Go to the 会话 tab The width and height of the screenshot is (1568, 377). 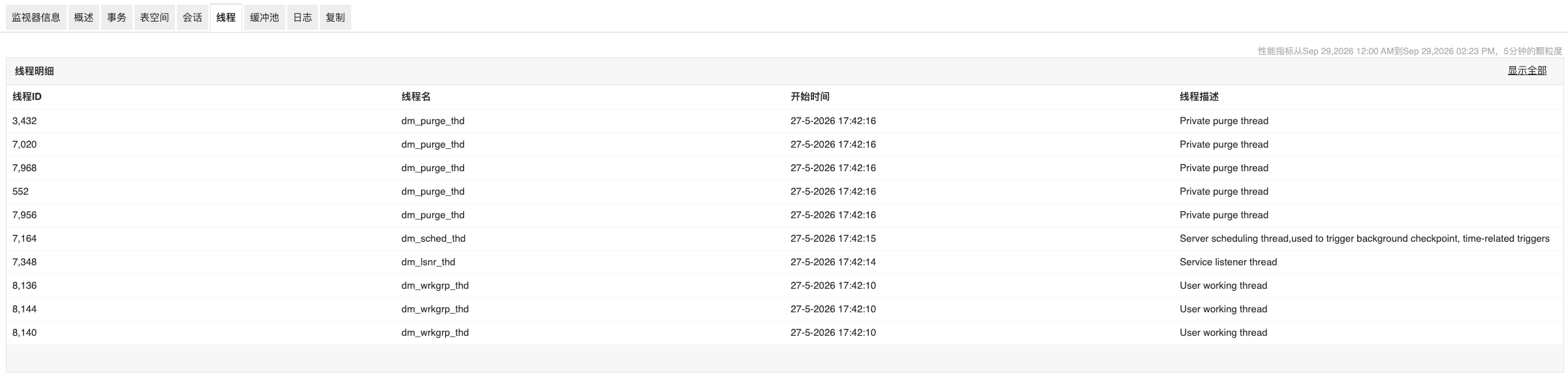(x=193, y=18)
